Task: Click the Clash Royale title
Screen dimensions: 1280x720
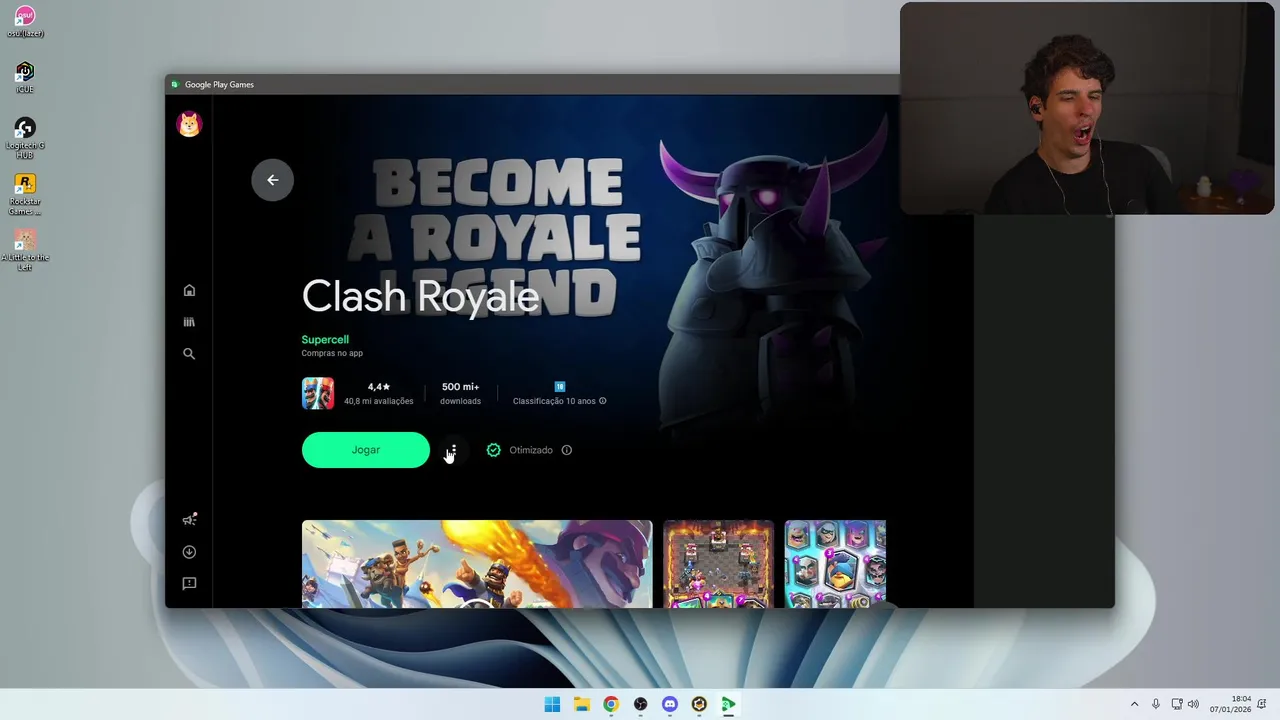Action: (420, 296)
